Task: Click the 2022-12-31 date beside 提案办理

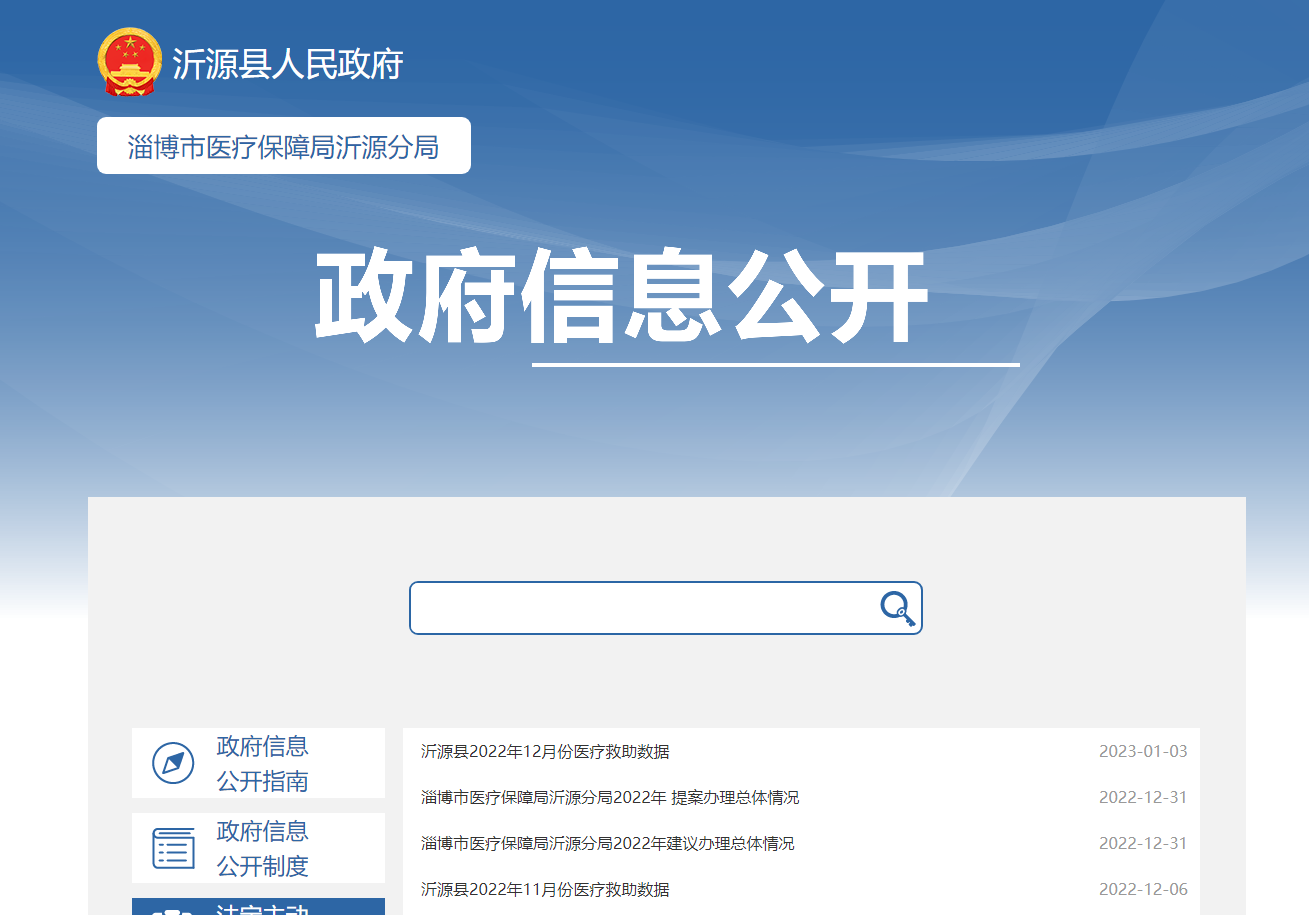Action: (x=1142, y=798)
